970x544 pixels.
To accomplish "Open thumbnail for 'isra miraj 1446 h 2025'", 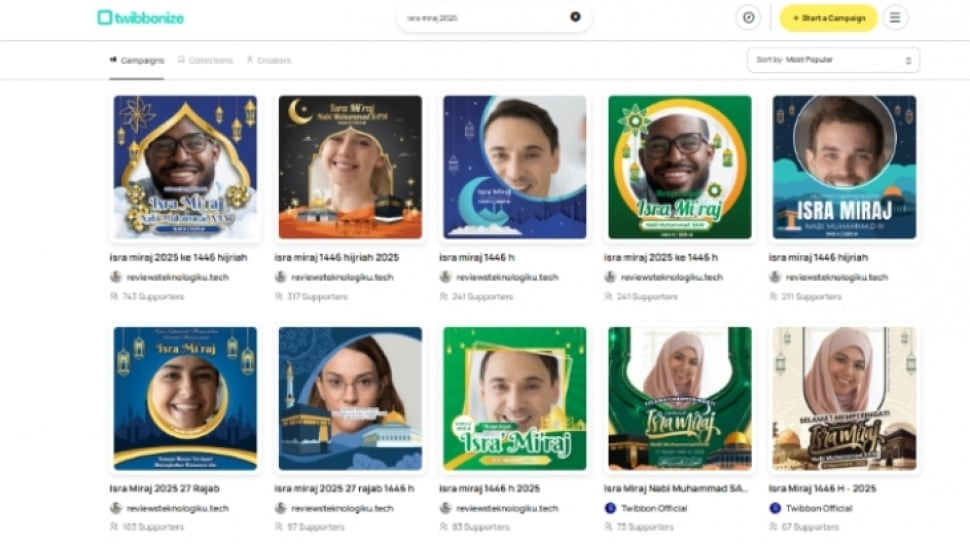I will pyautogui.click(x=515, y=399).
